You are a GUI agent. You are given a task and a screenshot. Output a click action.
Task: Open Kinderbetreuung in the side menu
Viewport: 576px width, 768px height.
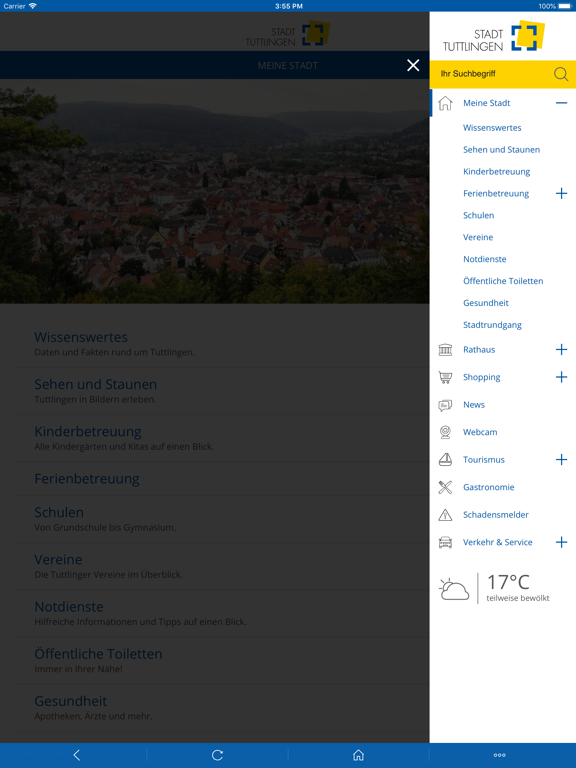coord(496,172)
